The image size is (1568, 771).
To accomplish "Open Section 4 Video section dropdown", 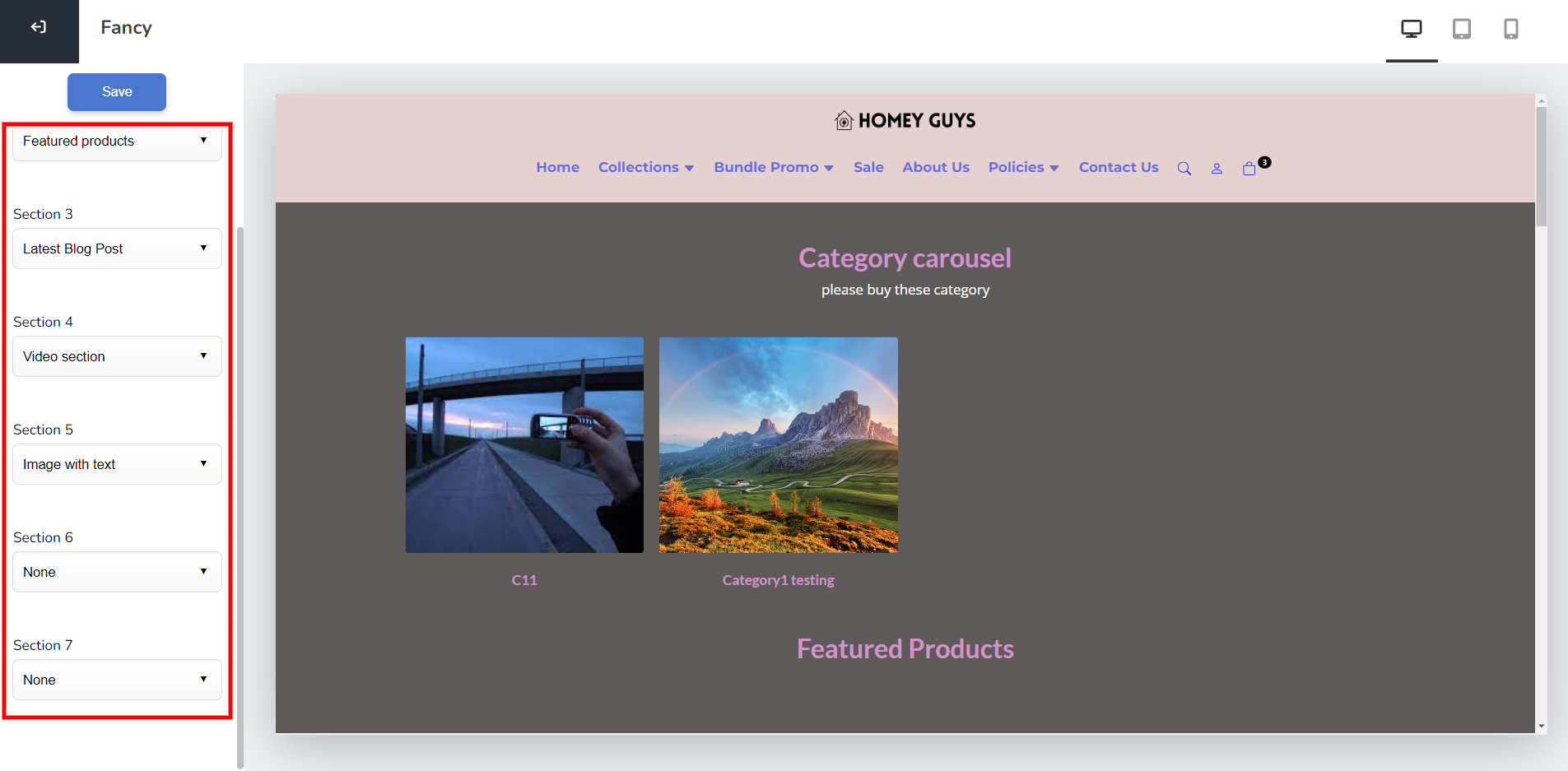I will [x=117, y=356].
